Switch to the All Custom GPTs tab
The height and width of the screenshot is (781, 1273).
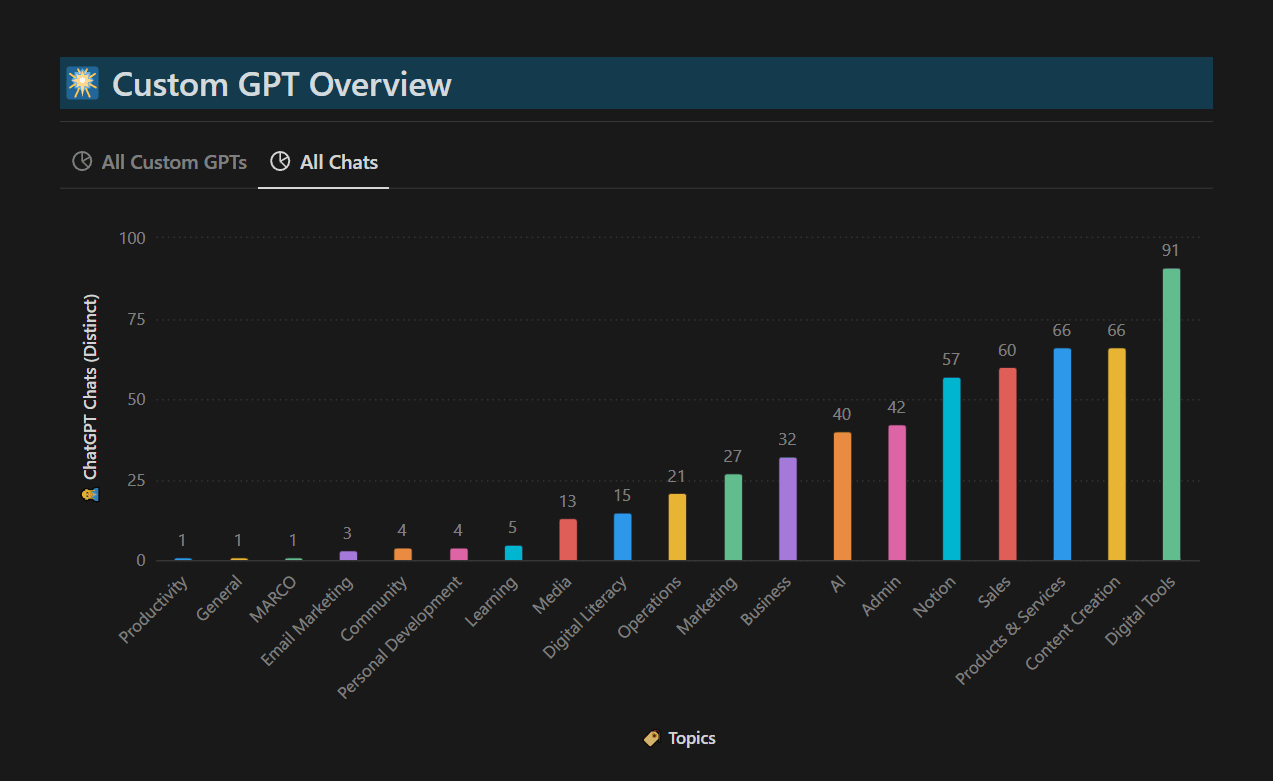click(160, 162)
